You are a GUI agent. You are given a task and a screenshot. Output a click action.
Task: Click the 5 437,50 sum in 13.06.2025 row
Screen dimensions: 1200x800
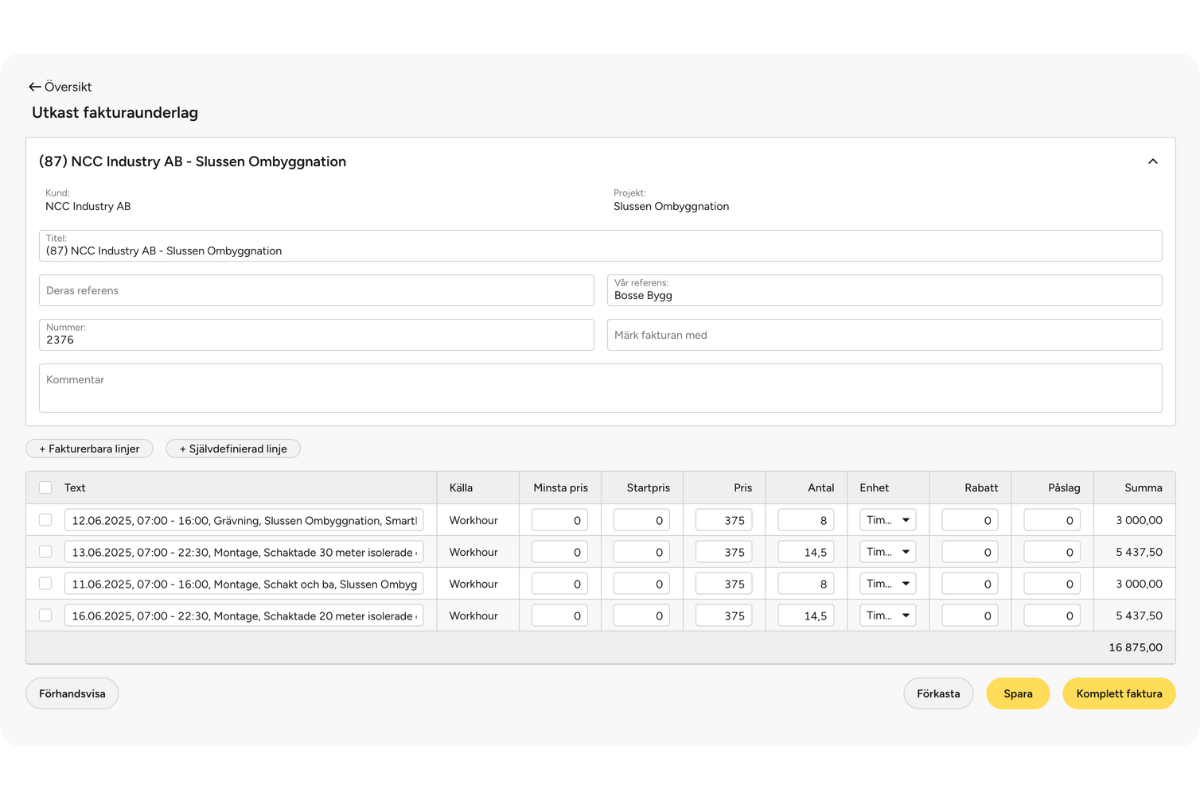click(1139, 552)
